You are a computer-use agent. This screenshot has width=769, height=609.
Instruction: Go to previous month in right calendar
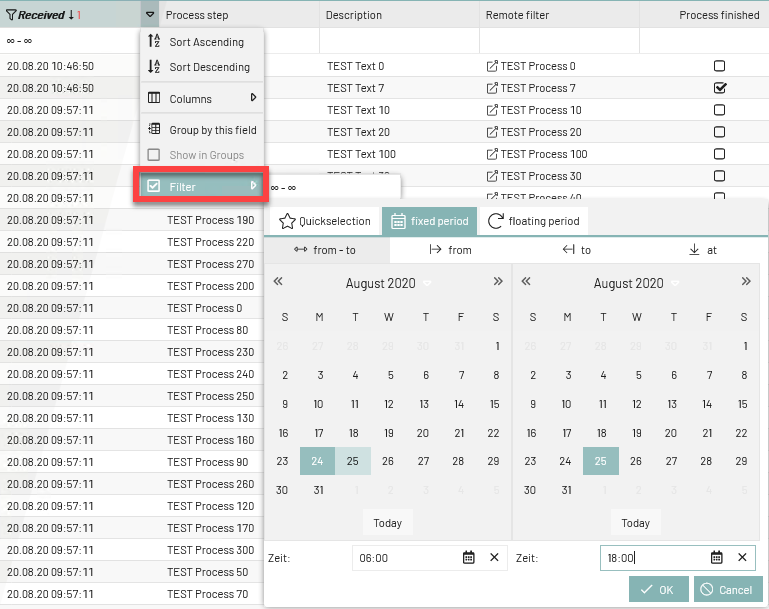click(x=526, y=281)
